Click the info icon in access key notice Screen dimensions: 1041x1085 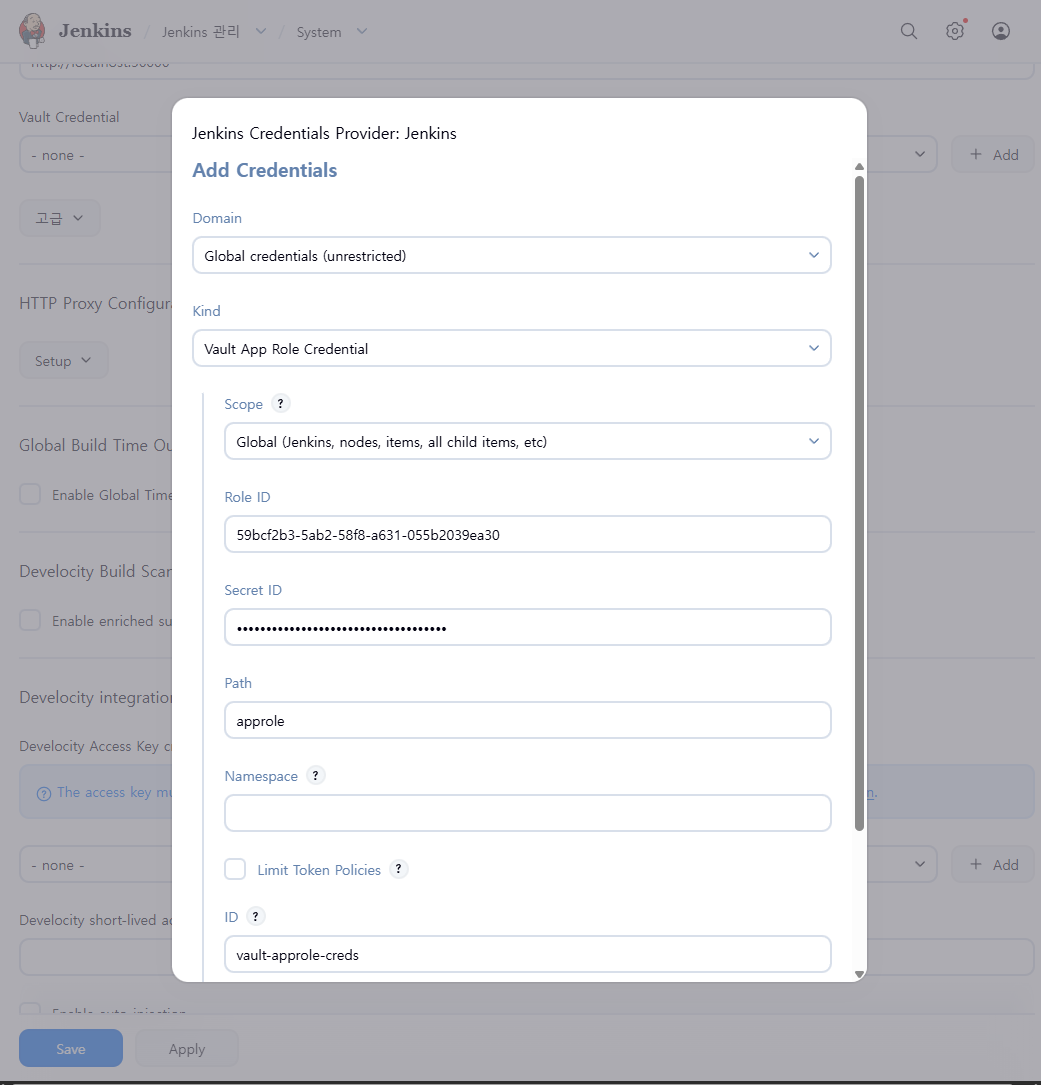[x=44, y=794]
